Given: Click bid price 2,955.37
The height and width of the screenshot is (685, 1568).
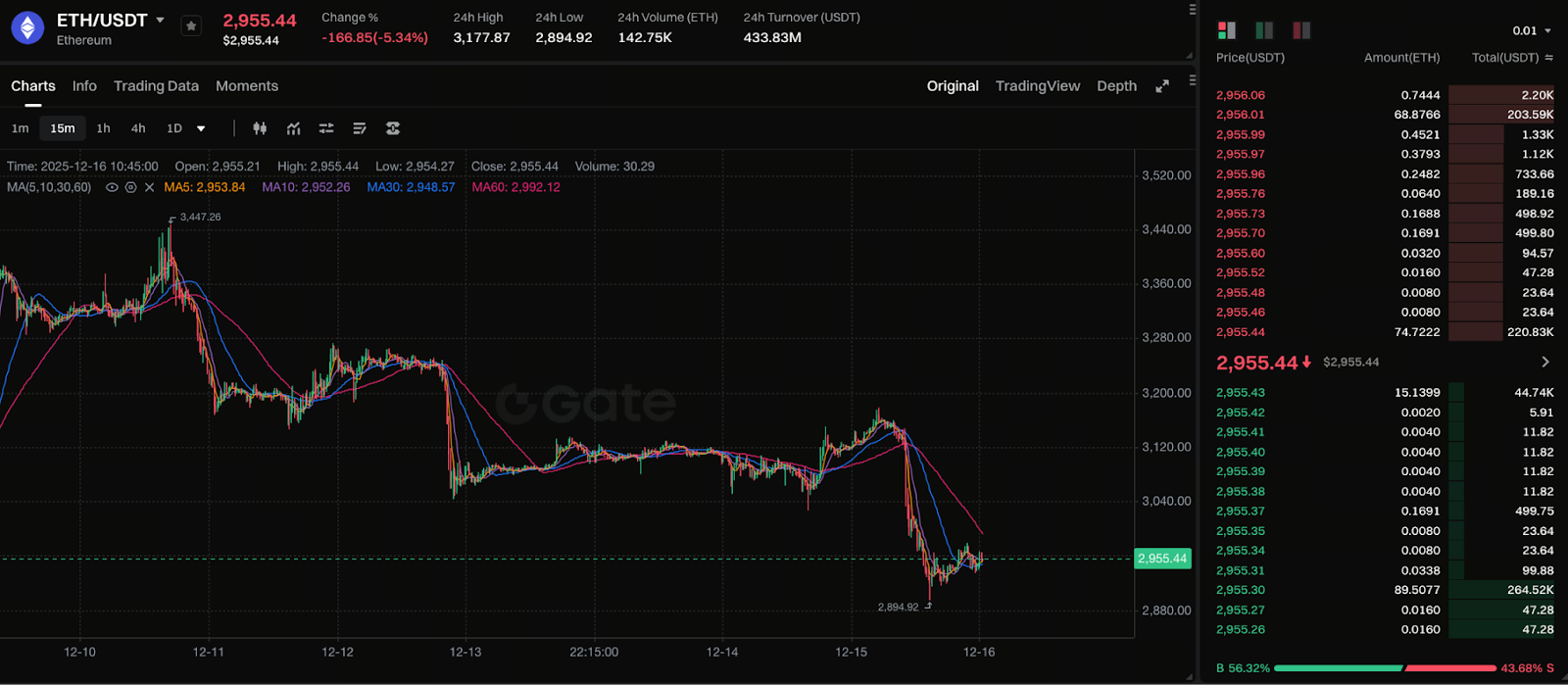Looking at the screenshot, I should click(x=1241, y=511).
